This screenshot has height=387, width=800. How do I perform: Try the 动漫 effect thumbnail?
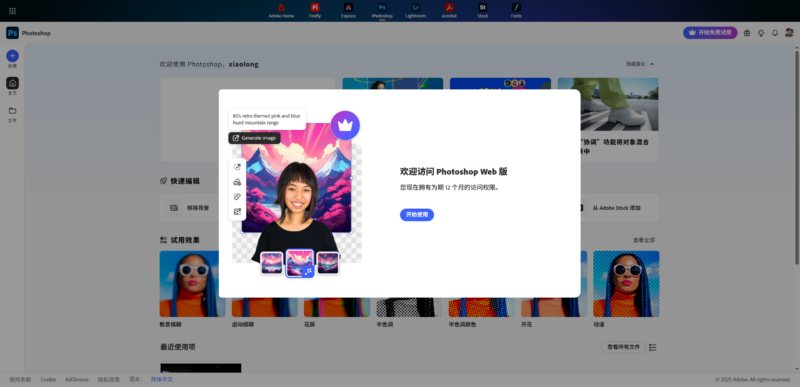point(626,284)
